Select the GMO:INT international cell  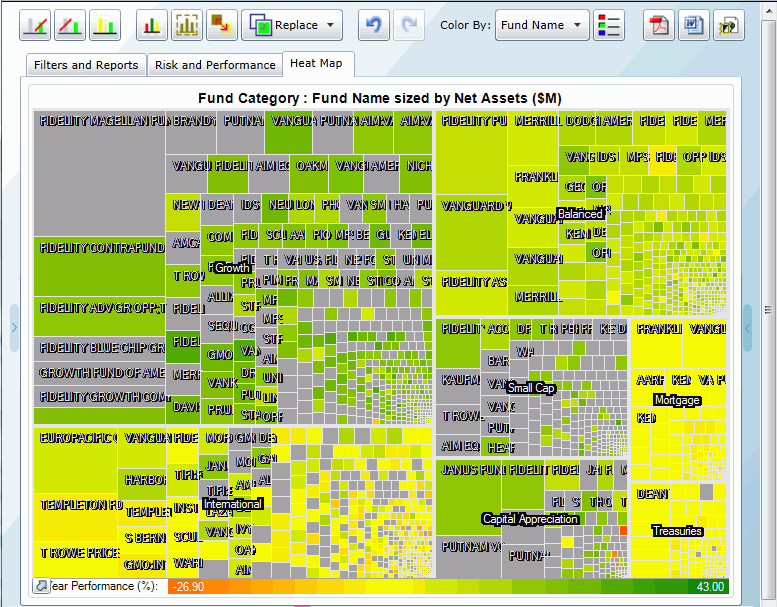[143, 565]
